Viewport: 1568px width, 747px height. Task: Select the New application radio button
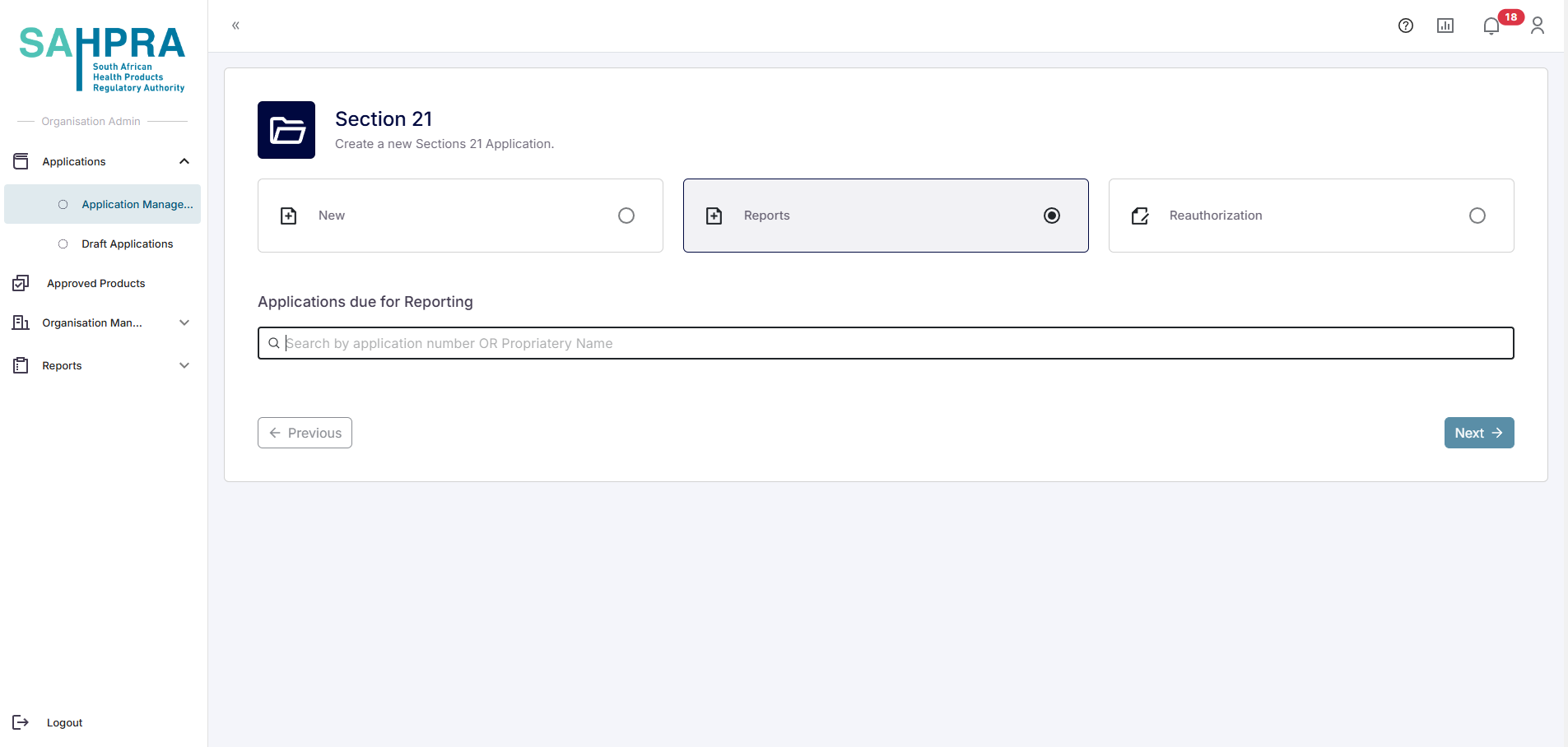pos(626,216)
